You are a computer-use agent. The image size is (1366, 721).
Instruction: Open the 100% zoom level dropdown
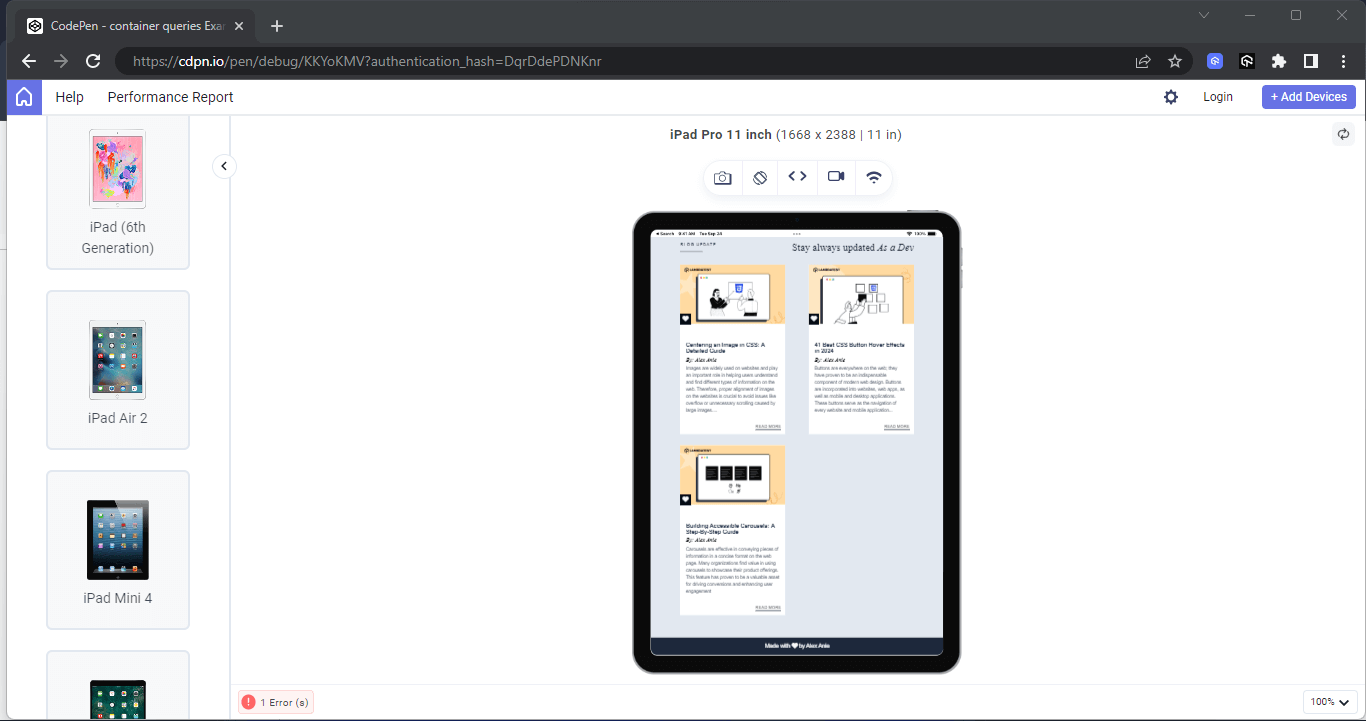(1330, 701)
